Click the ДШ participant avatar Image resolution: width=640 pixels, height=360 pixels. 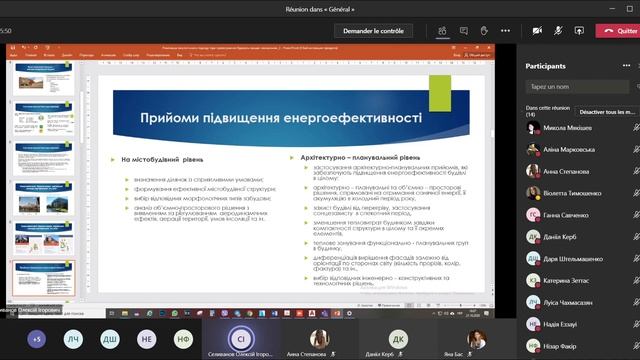point(110,339)
